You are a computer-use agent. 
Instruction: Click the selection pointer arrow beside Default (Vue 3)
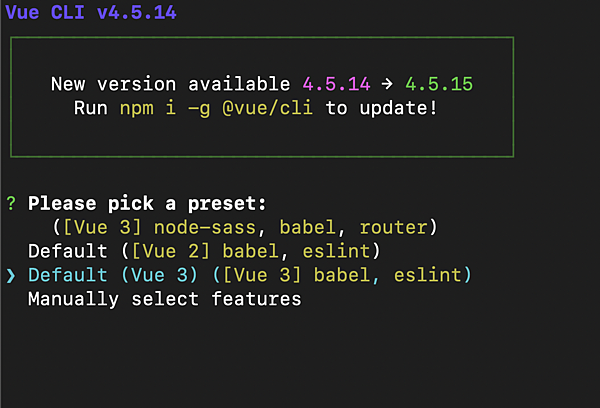pos(11,276)
